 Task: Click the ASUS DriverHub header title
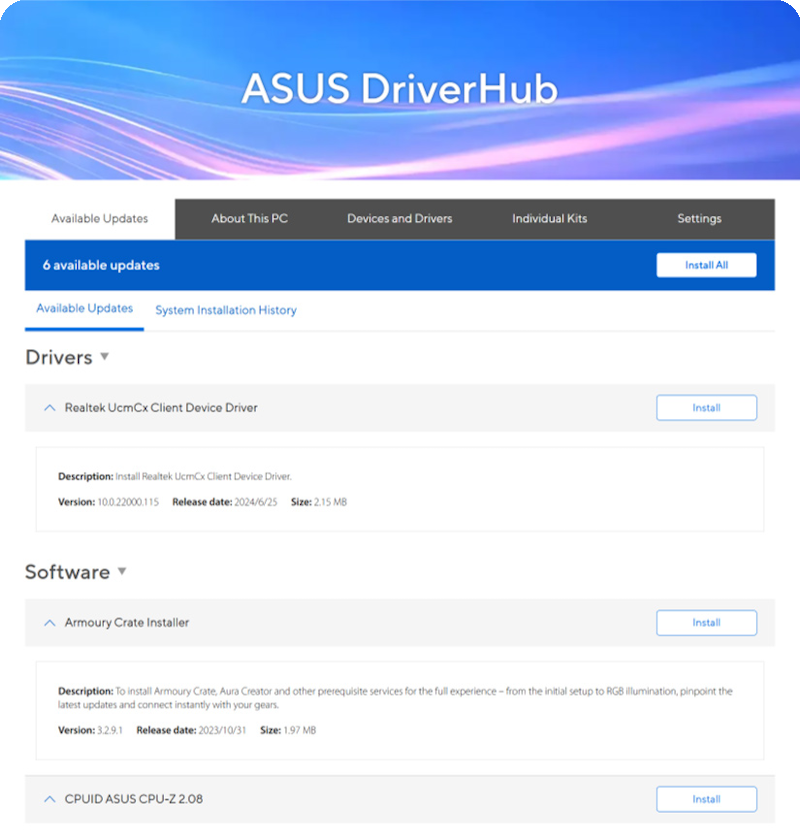click(400, 90)
